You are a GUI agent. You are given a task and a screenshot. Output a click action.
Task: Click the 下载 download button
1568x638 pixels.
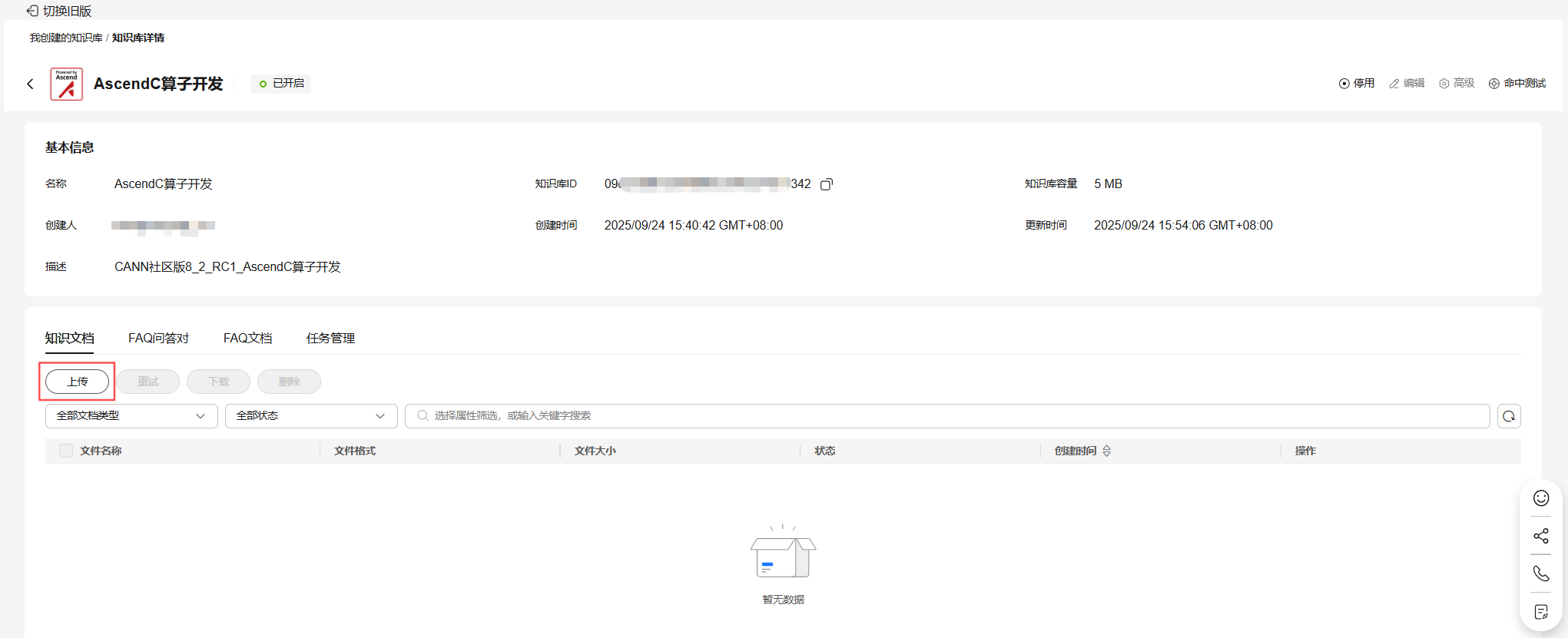pyautogui.click(x=219, y=382)
